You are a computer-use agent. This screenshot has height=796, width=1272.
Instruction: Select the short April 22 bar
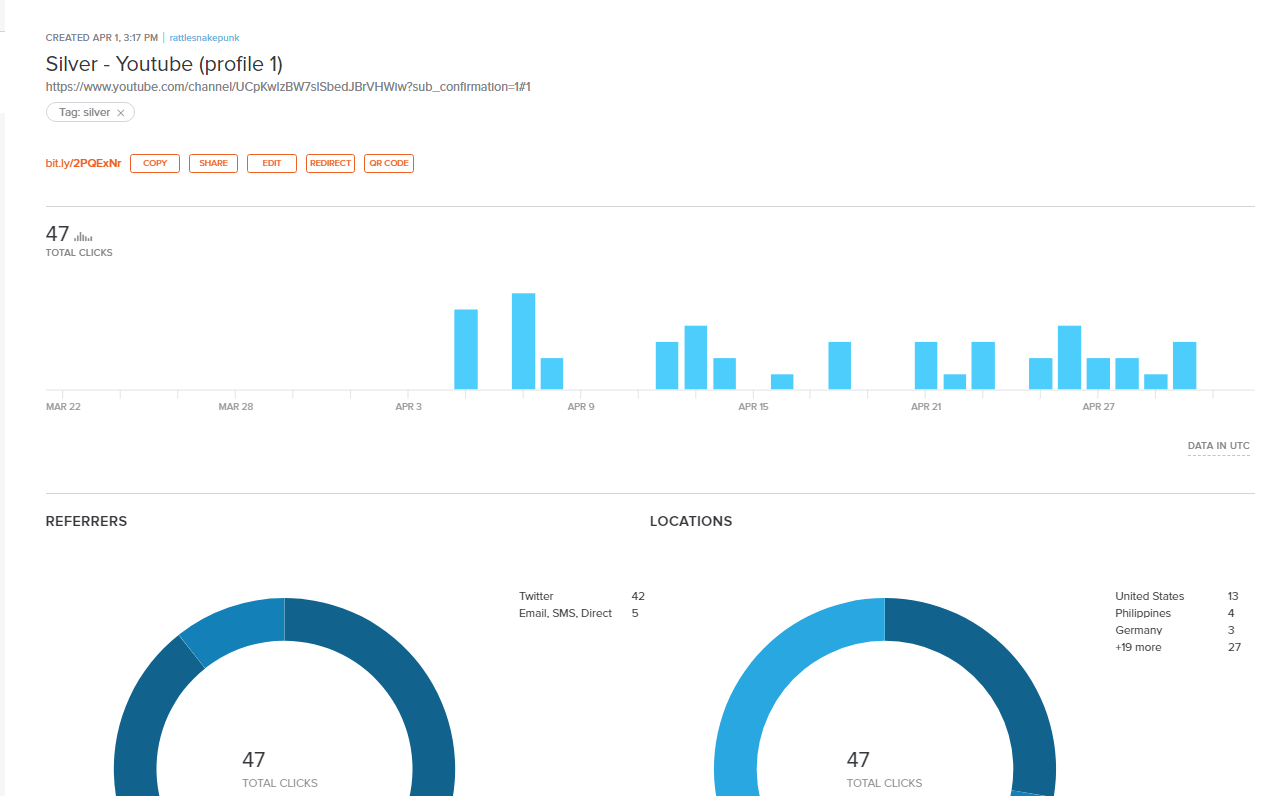pyautogui.click(x=955, y=381)
